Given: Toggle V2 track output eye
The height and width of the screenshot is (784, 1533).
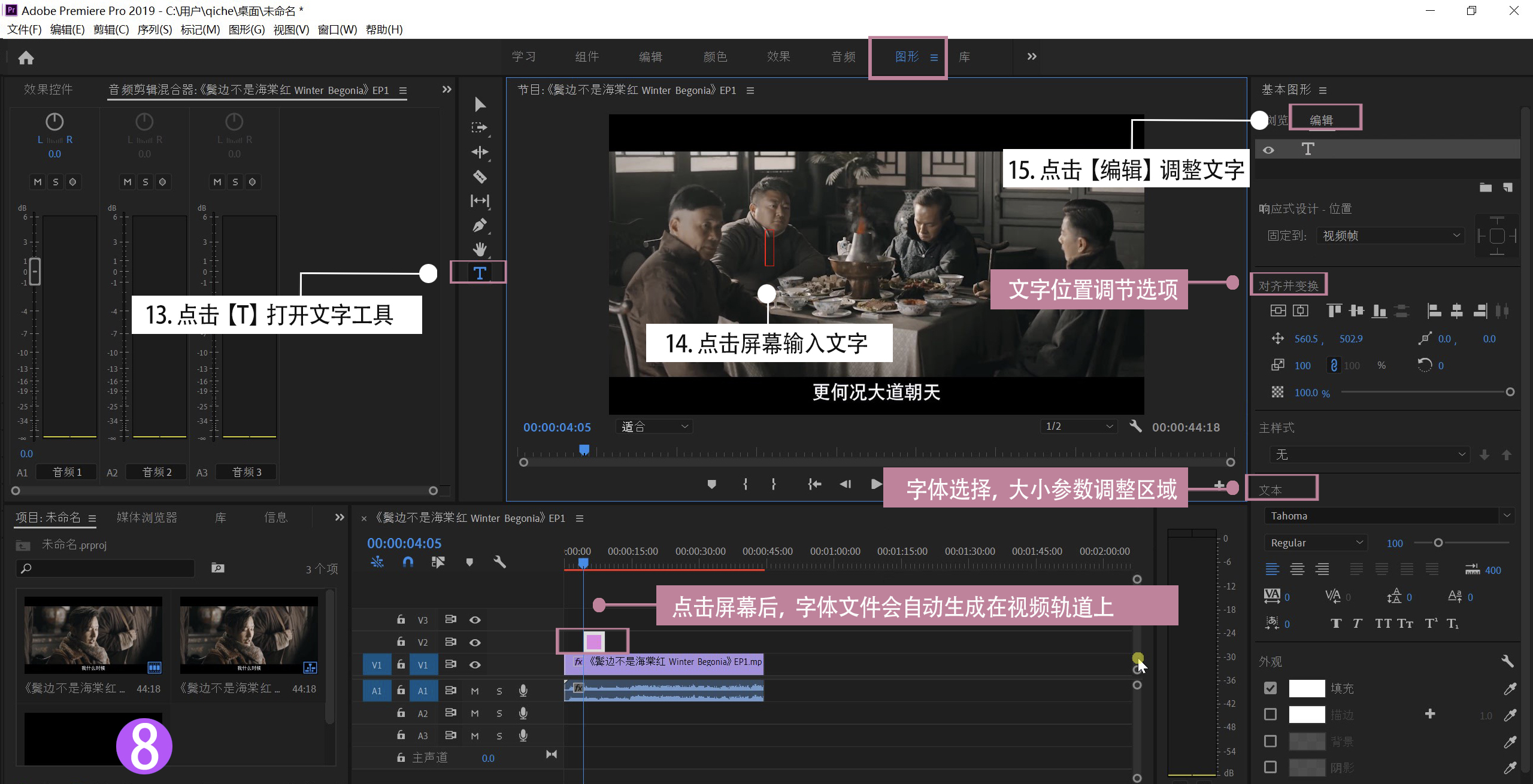Looking at the screenshot, I should click(475, 642).
